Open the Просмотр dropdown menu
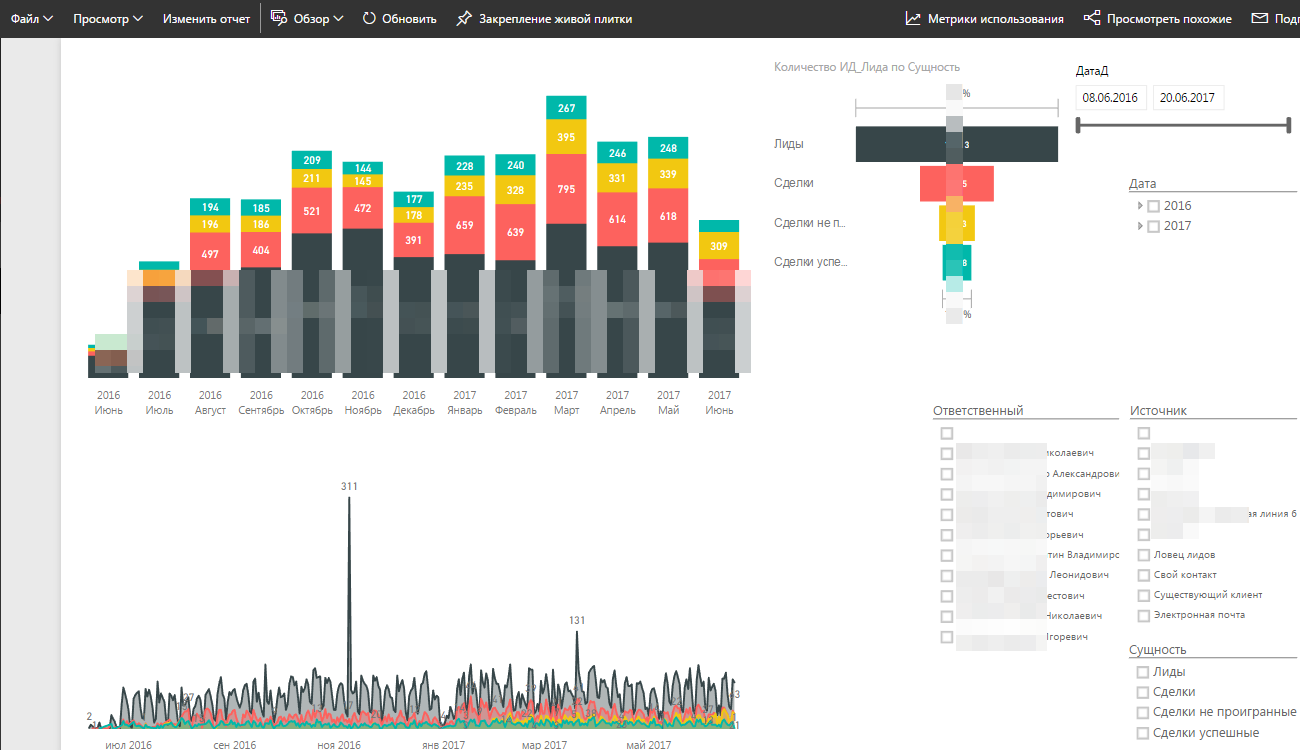Image resolution: width=1300 pixels, height=750 pixels. point(108,19)
